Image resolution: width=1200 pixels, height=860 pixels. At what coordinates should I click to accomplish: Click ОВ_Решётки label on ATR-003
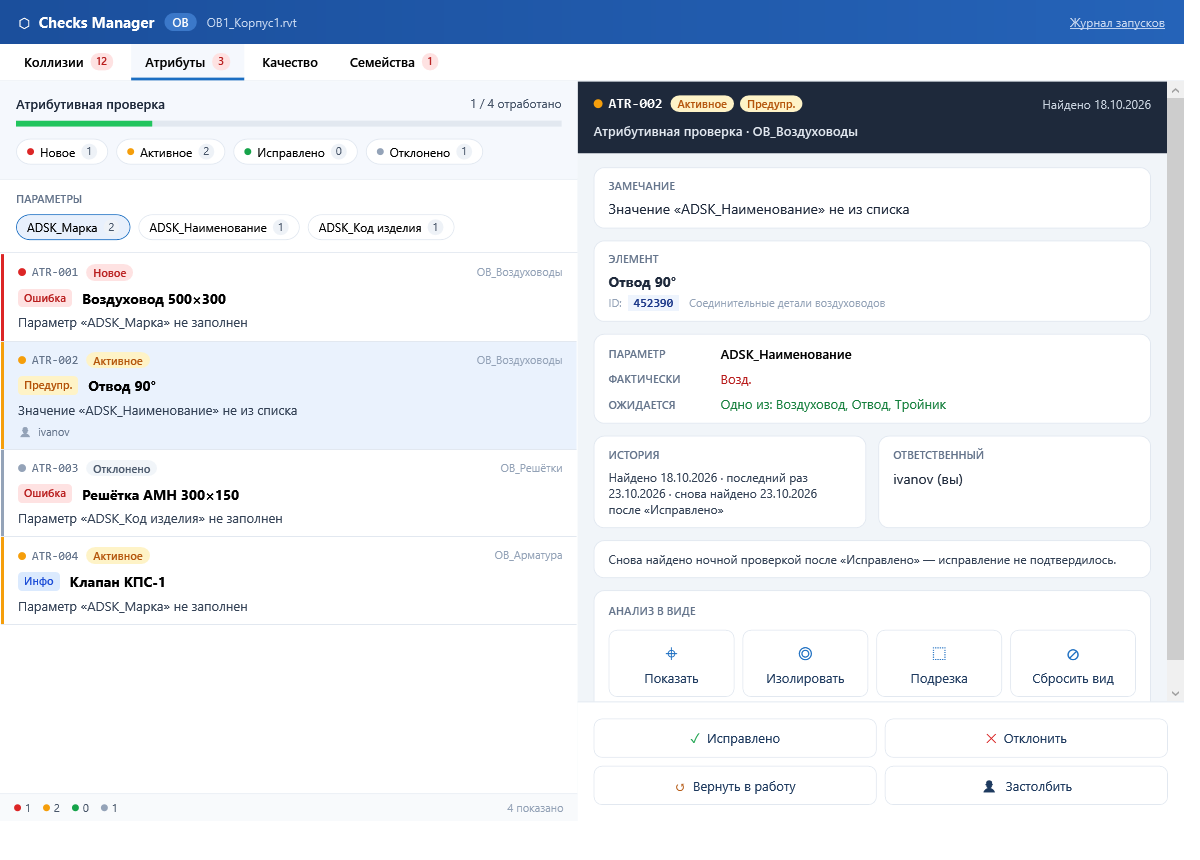pos(531,468)
